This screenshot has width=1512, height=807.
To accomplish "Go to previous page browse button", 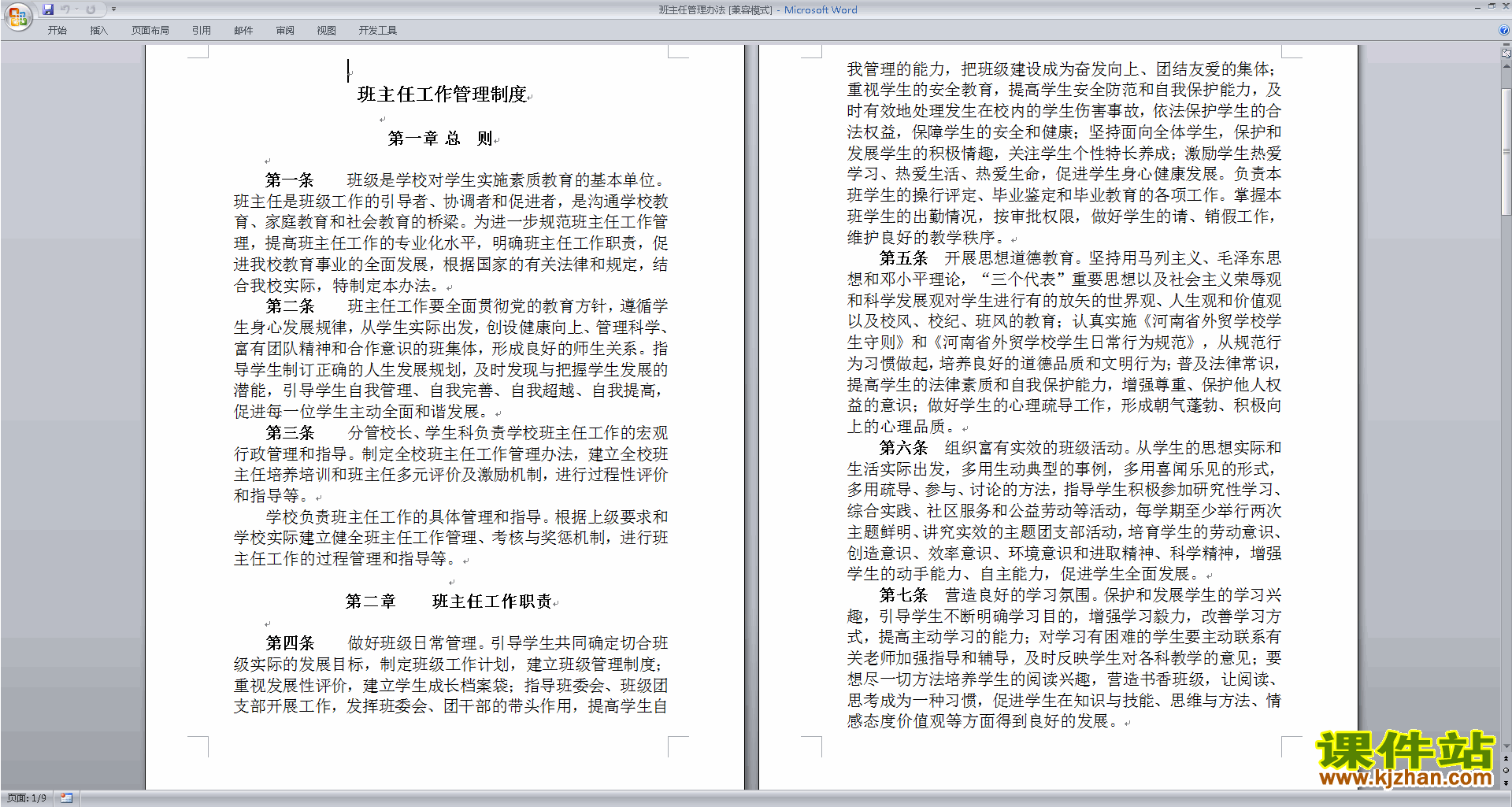I will pos(1506,758).
